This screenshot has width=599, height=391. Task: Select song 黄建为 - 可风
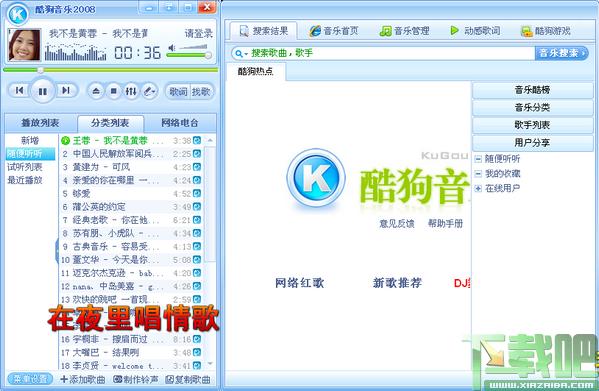[x=131, y=167]
